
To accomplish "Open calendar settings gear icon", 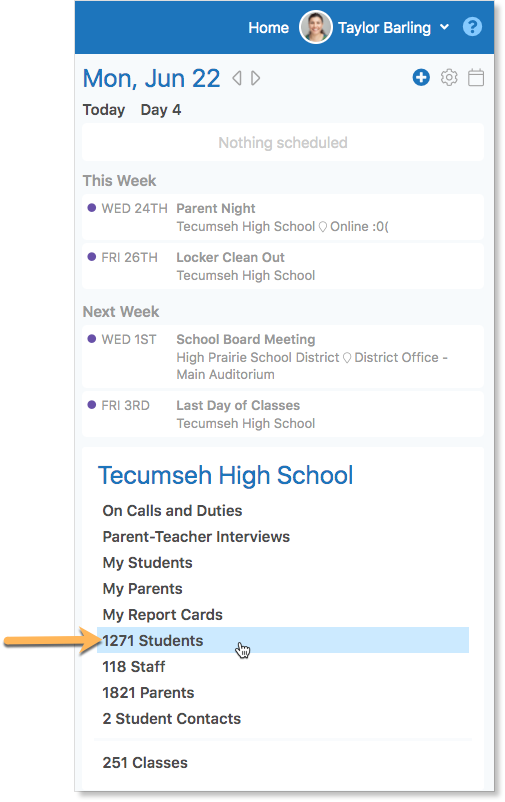I will point(449,78).
